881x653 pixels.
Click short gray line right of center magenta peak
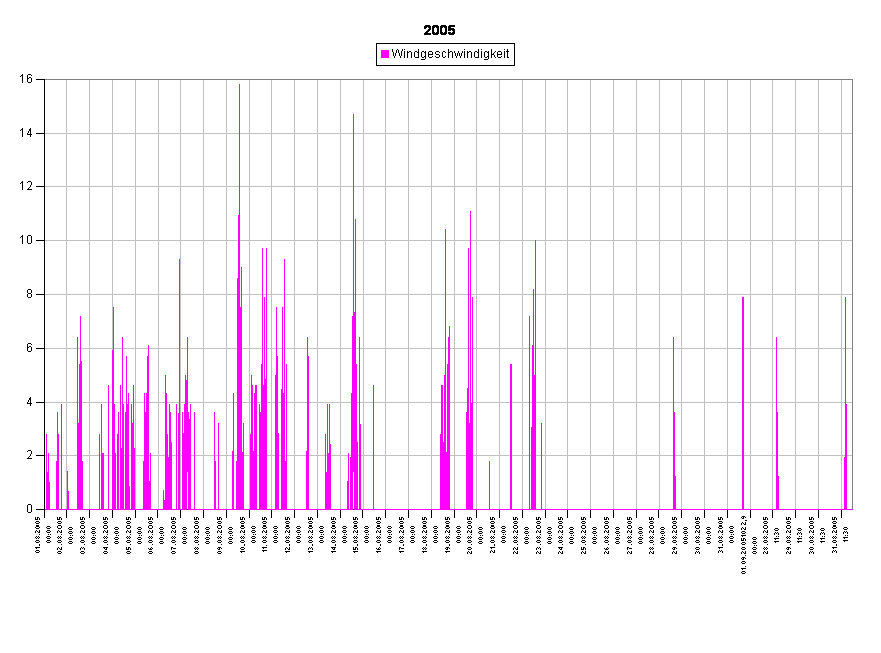pos(489,485)
